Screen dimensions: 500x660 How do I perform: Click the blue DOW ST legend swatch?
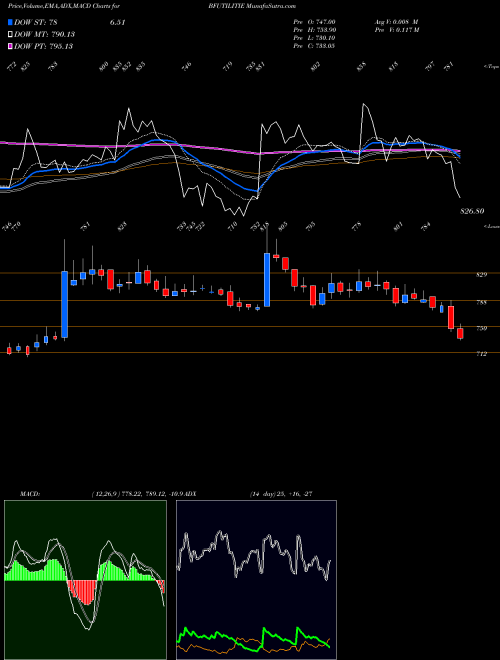pos(10,23)
